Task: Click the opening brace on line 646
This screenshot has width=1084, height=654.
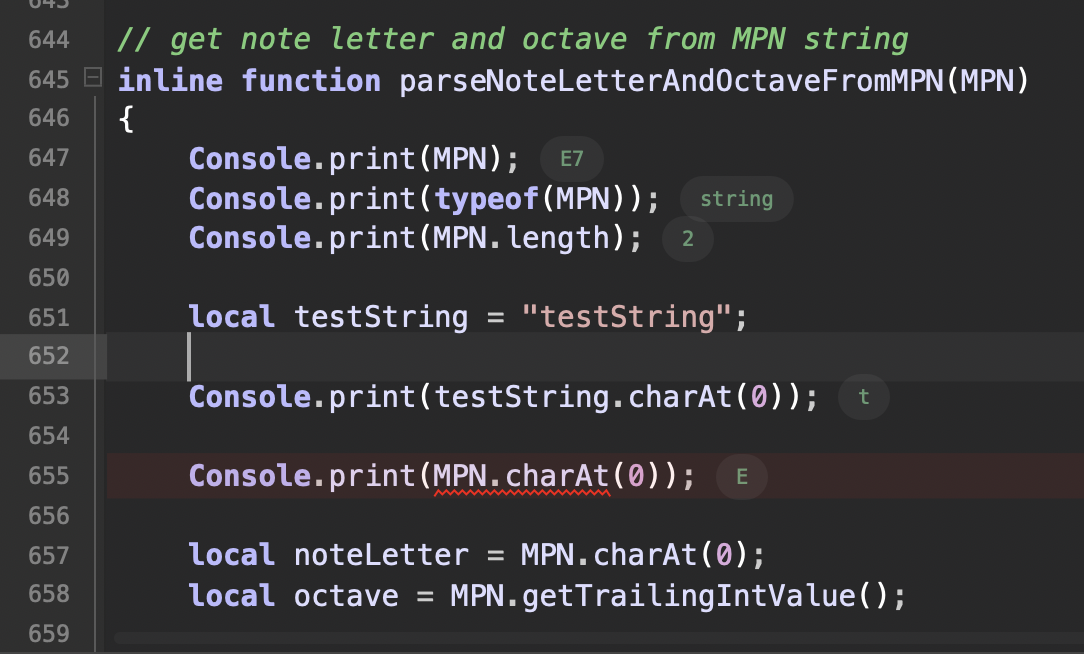Action: tap(126, 120)
